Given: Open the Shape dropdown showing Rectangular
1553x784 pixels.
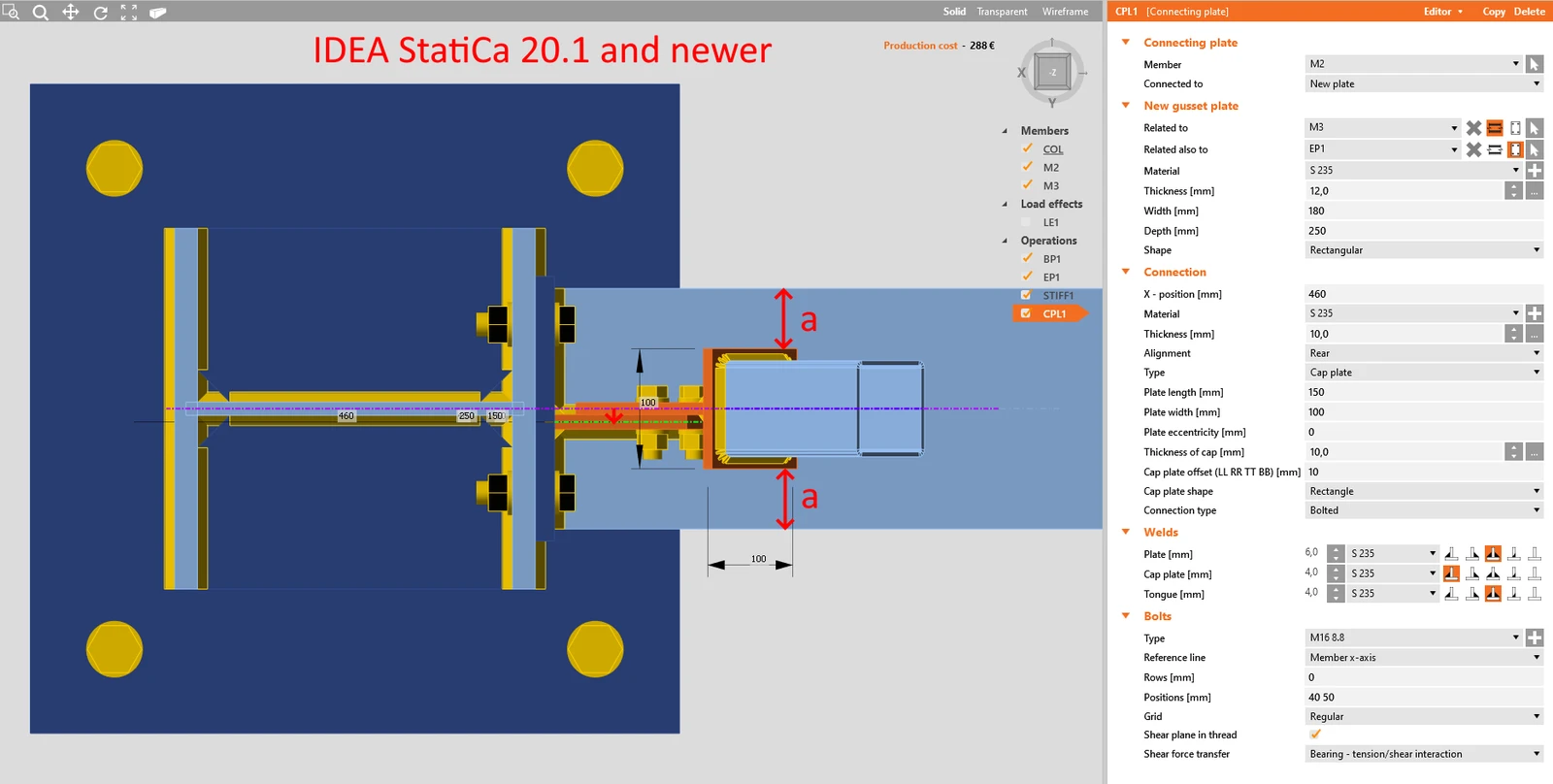Looking at the screenshot, I should click(1424, 250).
